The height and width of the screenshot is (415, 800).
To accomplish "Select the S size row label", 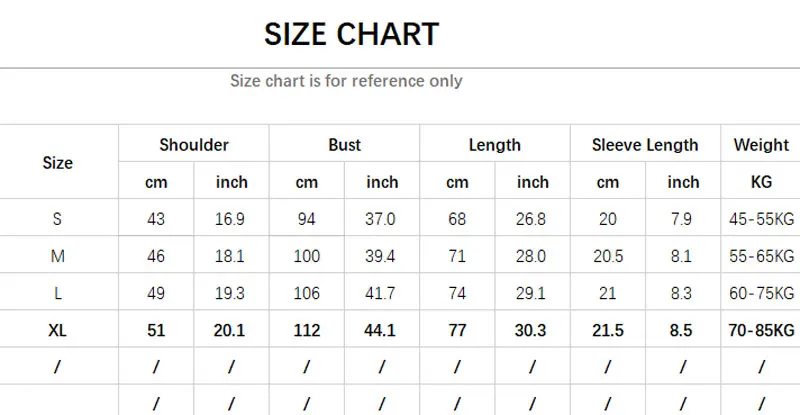I will coord(58,219).
